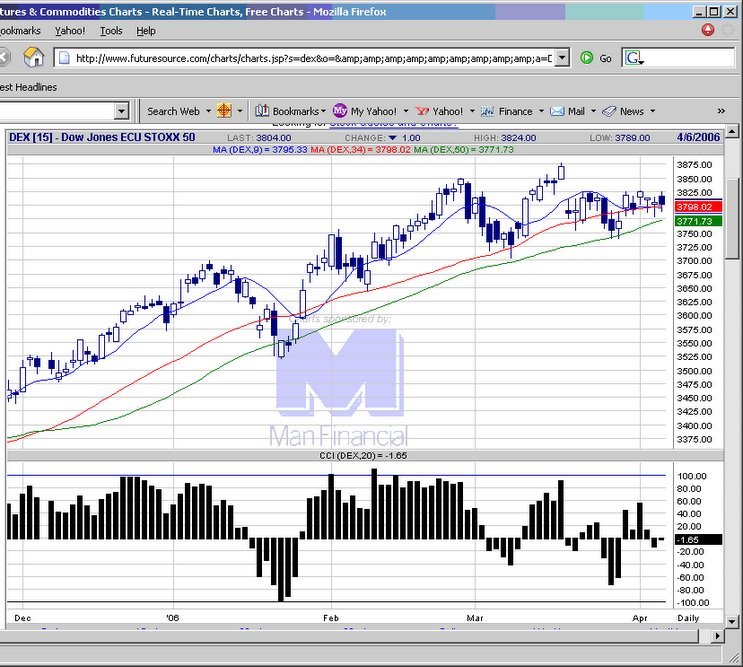
Task: Click the green Go arrow icon
Action: point(587,58)
